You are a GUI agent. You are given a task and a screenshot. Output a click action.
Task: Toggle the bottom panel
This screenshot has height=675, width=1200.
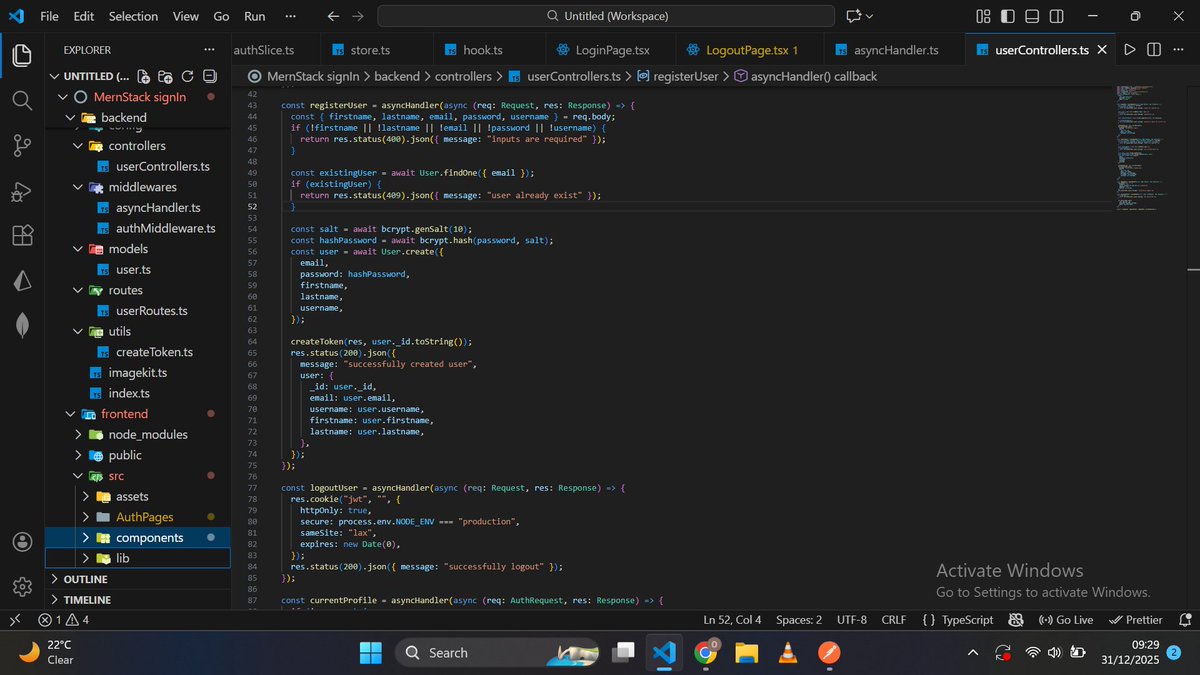point(1033,16)
